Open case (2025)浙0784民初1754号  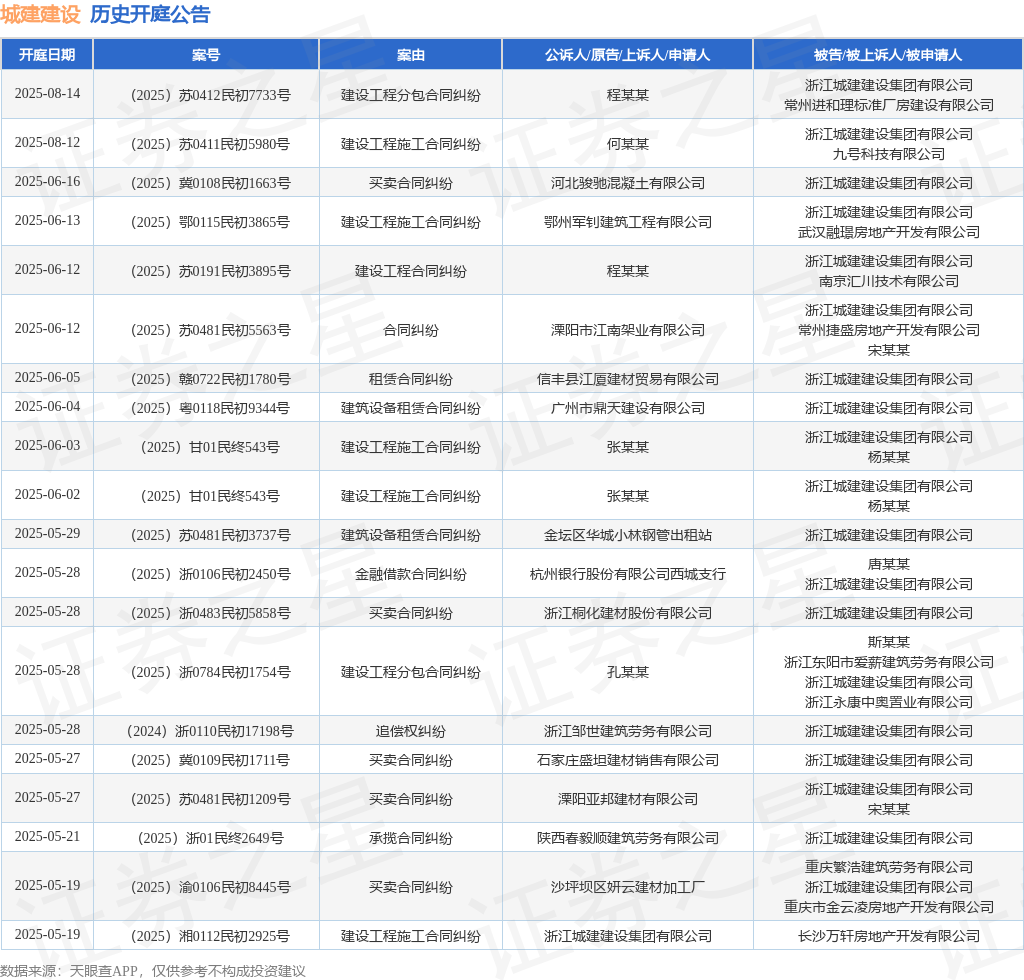click(210, 672)
